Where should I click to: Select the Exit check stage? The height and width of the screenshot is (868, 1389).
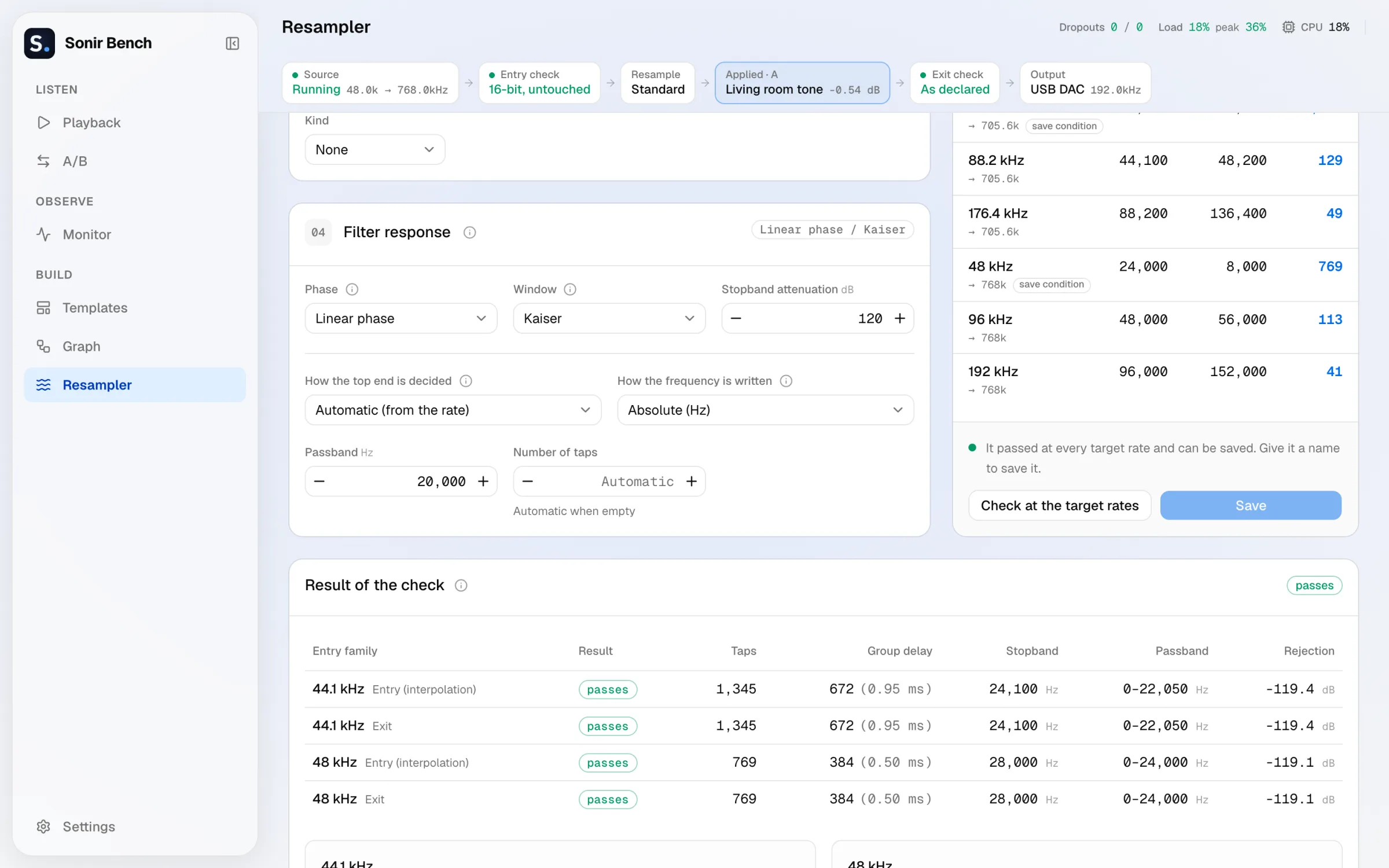click(955, 83)
